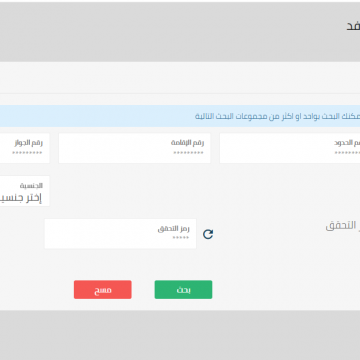This screenshot has width=360, height=360.
Task: Click the page heading text at top right
Action: tap(353, 26)
